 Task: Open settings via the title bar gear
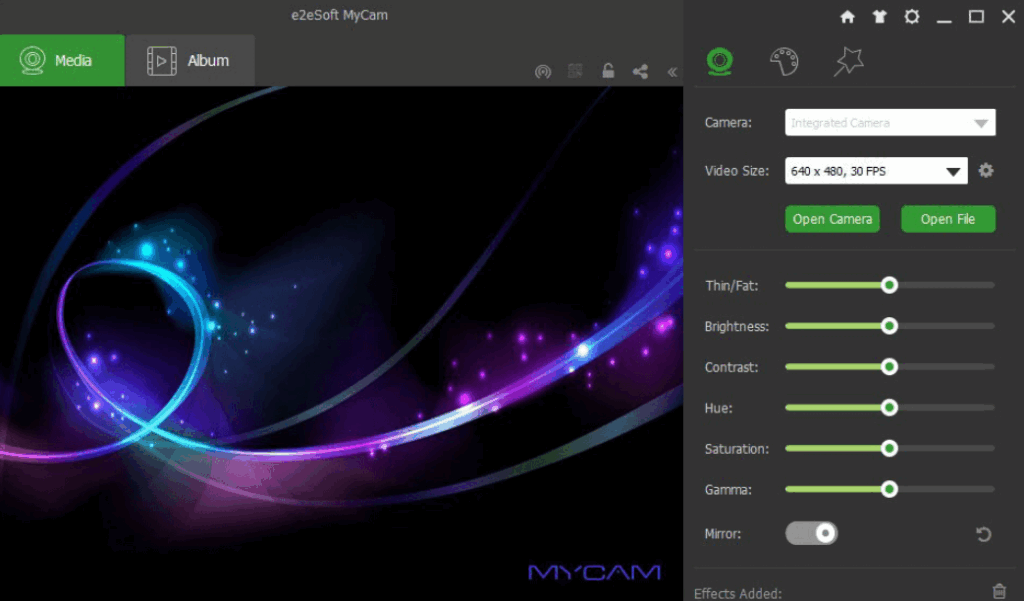tap(912, 16)
